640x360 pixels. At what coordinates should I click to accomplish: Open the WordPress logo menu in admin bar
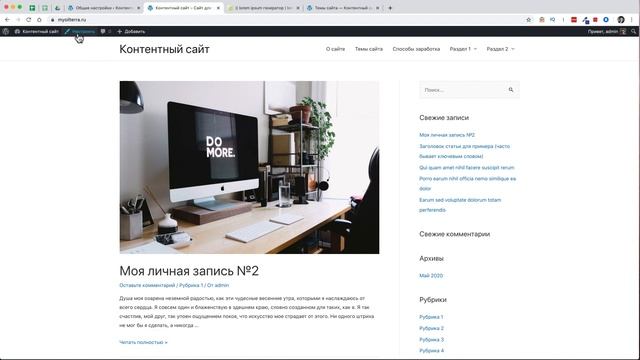point(6,31)
